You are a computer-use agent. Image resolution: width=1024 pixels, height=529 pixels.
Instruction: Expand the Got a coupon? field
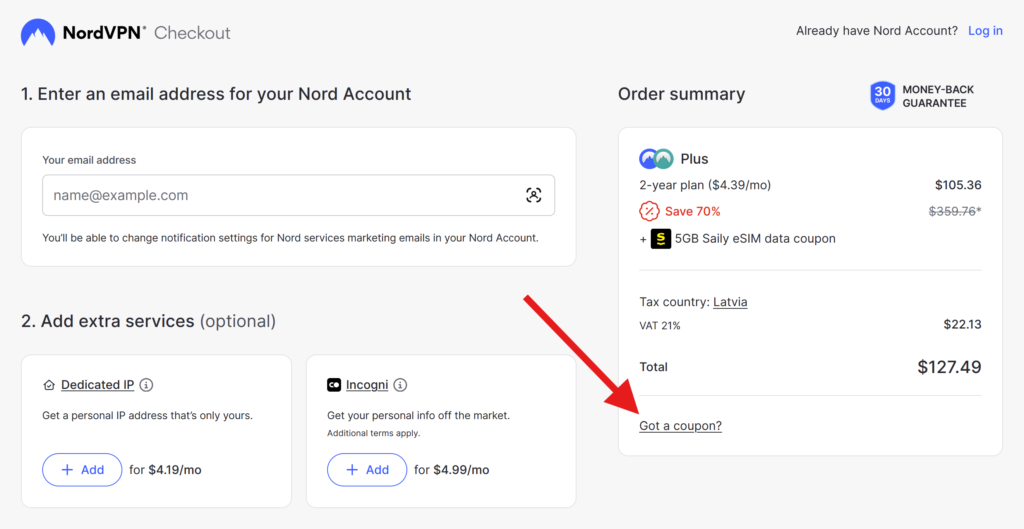tap(680, 426)
